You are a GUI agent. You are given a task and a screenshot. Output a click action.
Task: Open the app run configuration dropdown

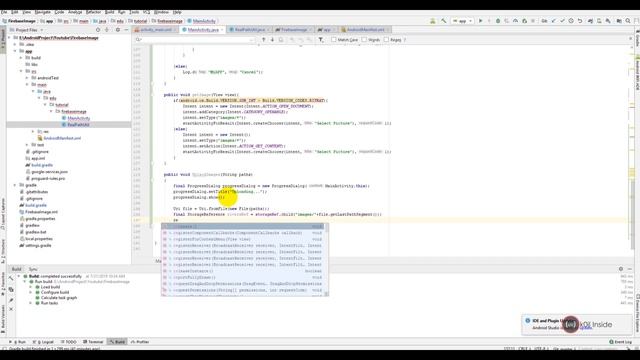pyautogui.click(x=462, y=21)
